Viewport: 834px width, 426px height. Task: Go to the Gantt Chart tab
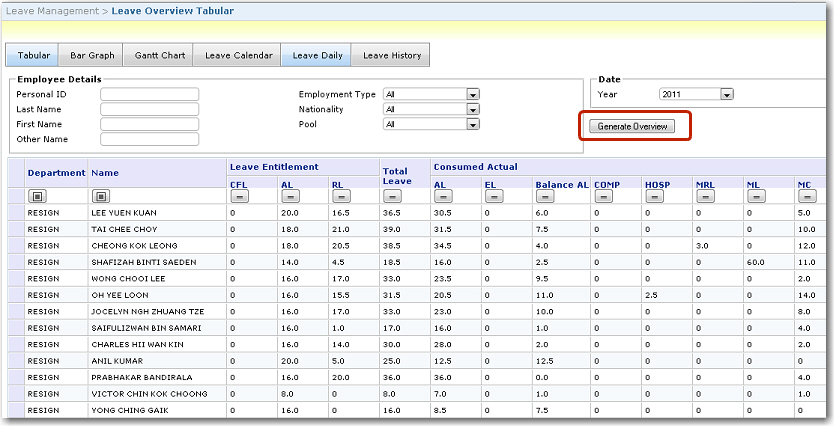159,56
